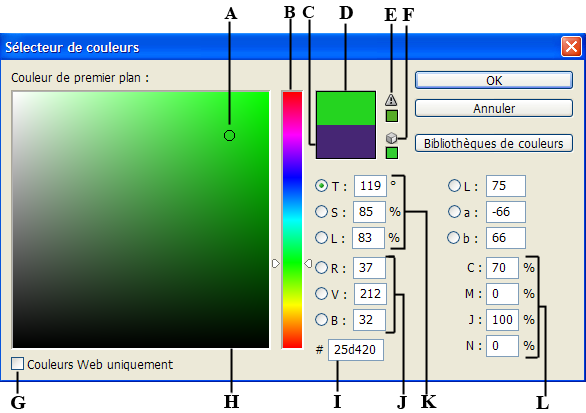
Task: Select the V (green) radio button
Action: 321,294
